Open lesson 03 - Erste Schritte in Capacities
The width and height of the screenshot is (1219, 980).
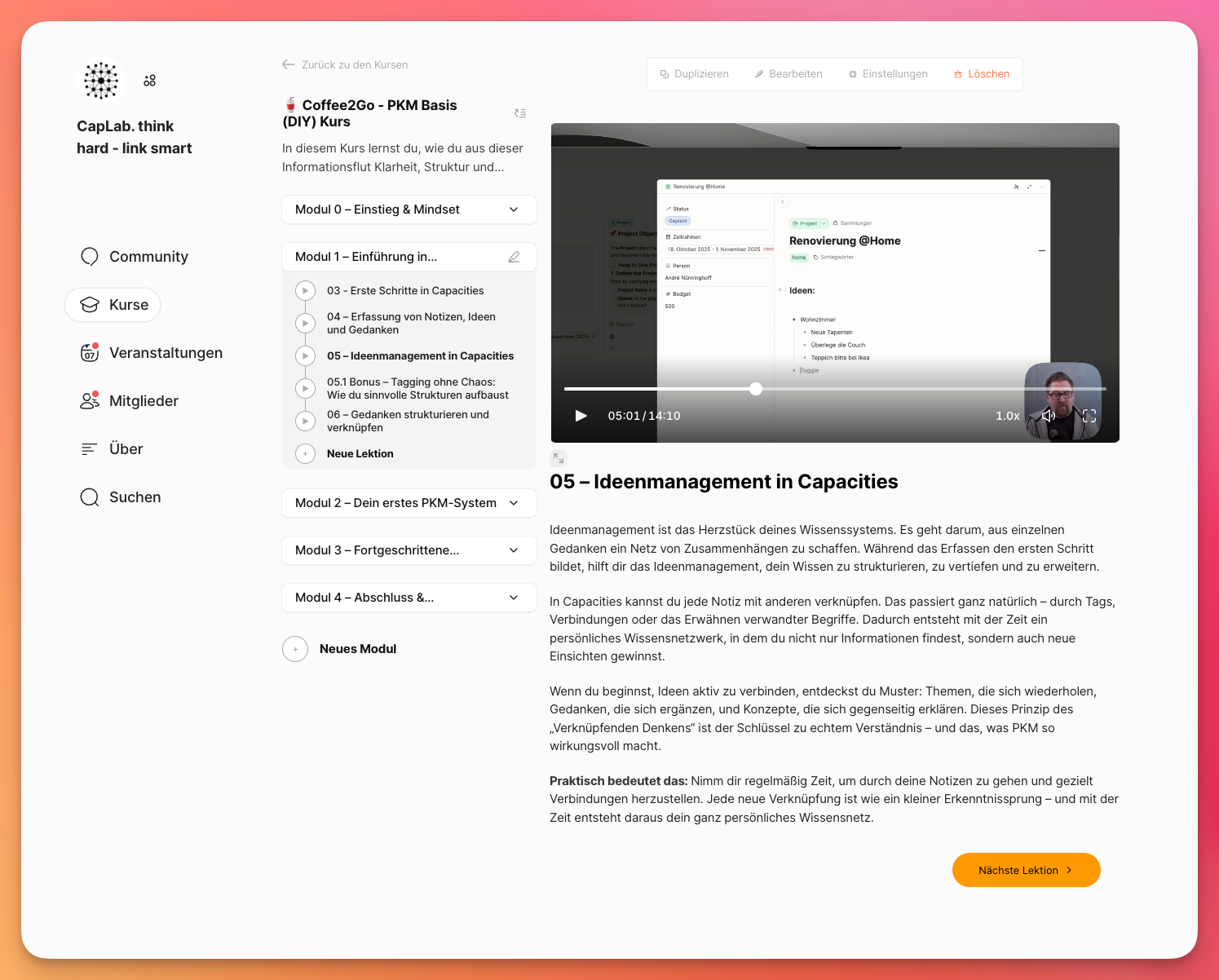click(405, 291)
